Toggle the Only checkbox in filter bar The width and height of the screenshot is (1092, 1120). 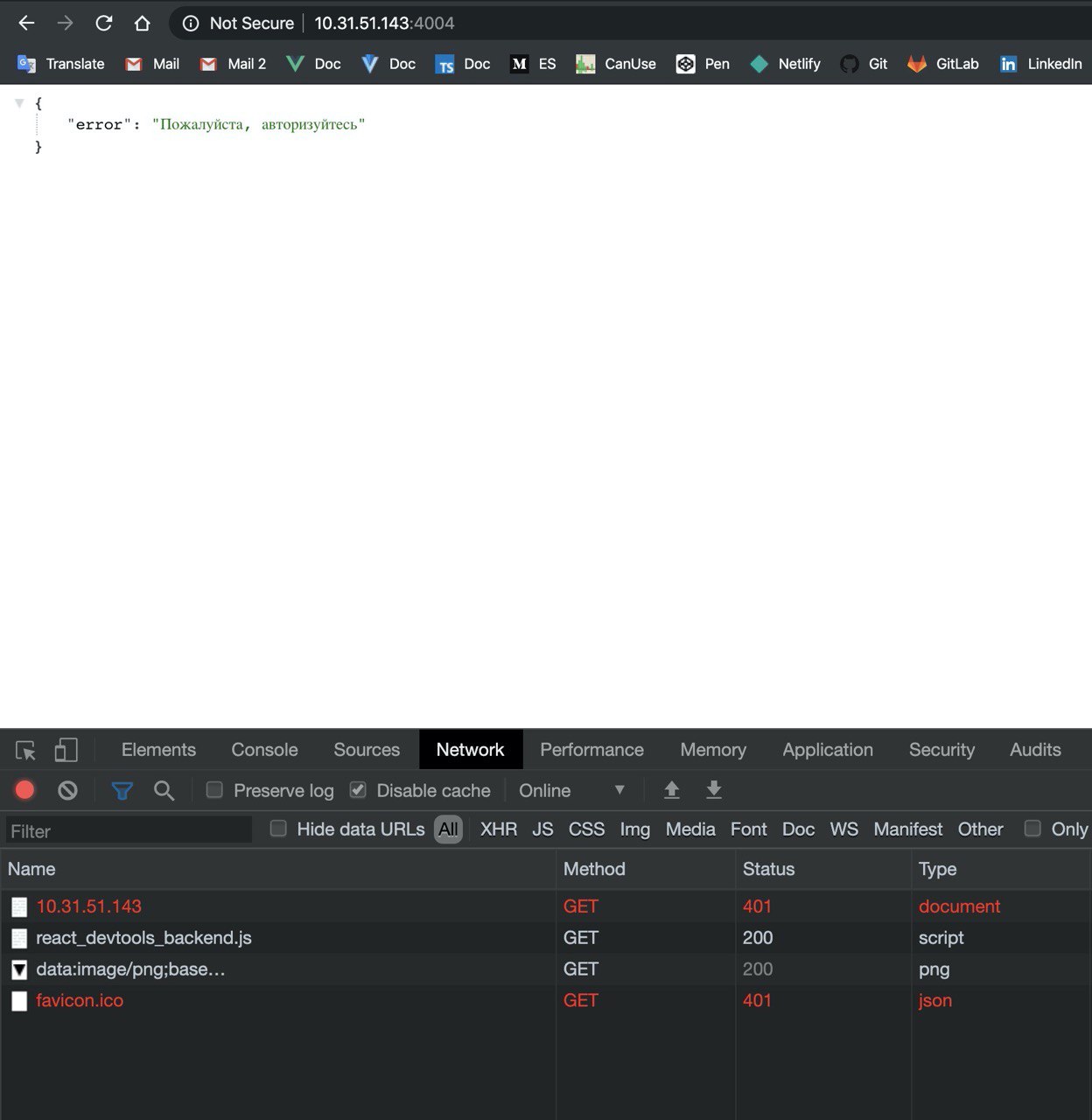pos(1032,829)
